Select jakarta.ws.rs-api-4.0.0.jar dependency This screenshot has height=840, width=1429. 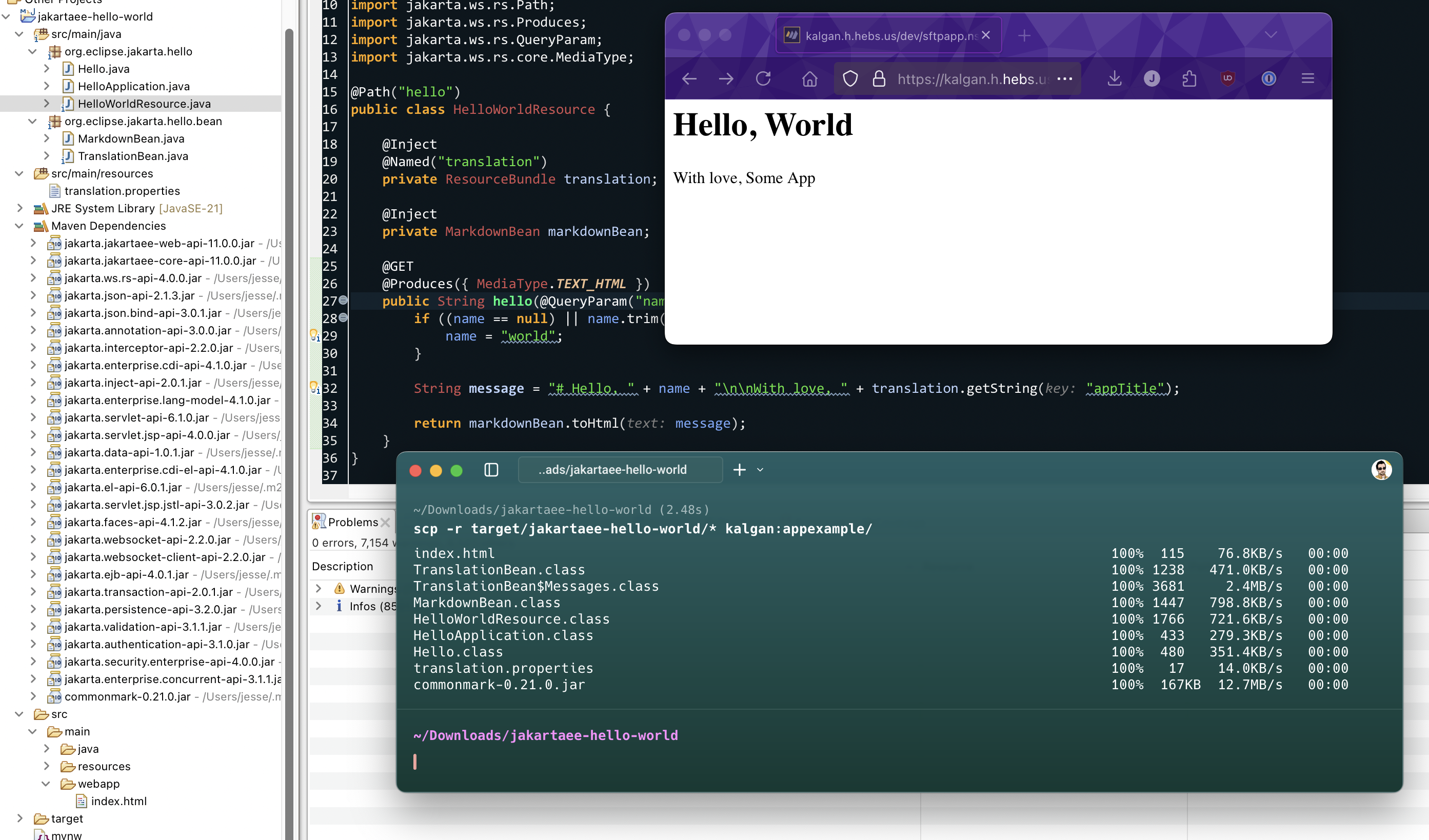coord(133,278)
